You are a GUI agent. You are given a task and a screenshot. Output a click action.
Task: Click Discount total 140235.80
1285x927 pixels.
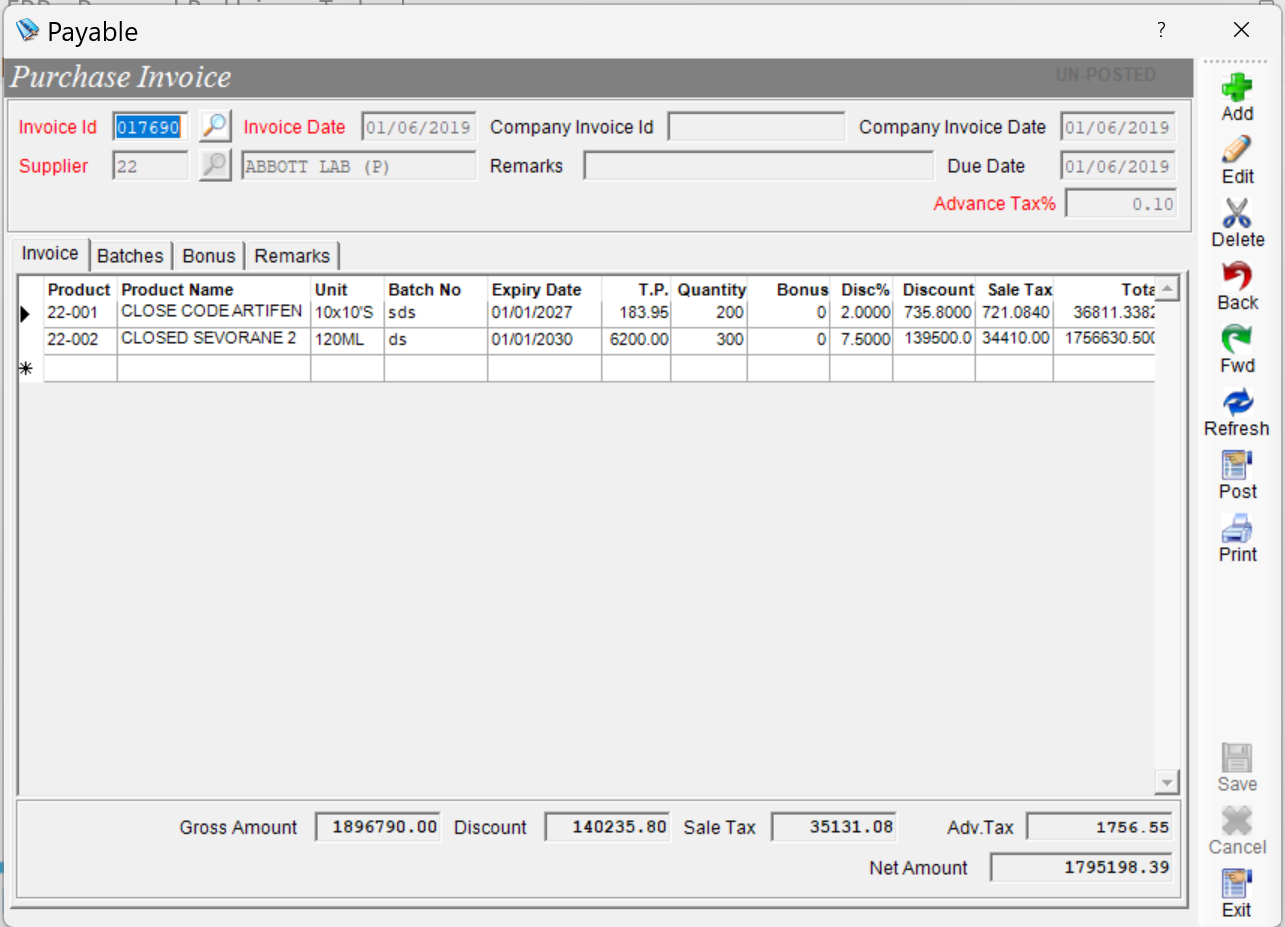coord(607,827)
